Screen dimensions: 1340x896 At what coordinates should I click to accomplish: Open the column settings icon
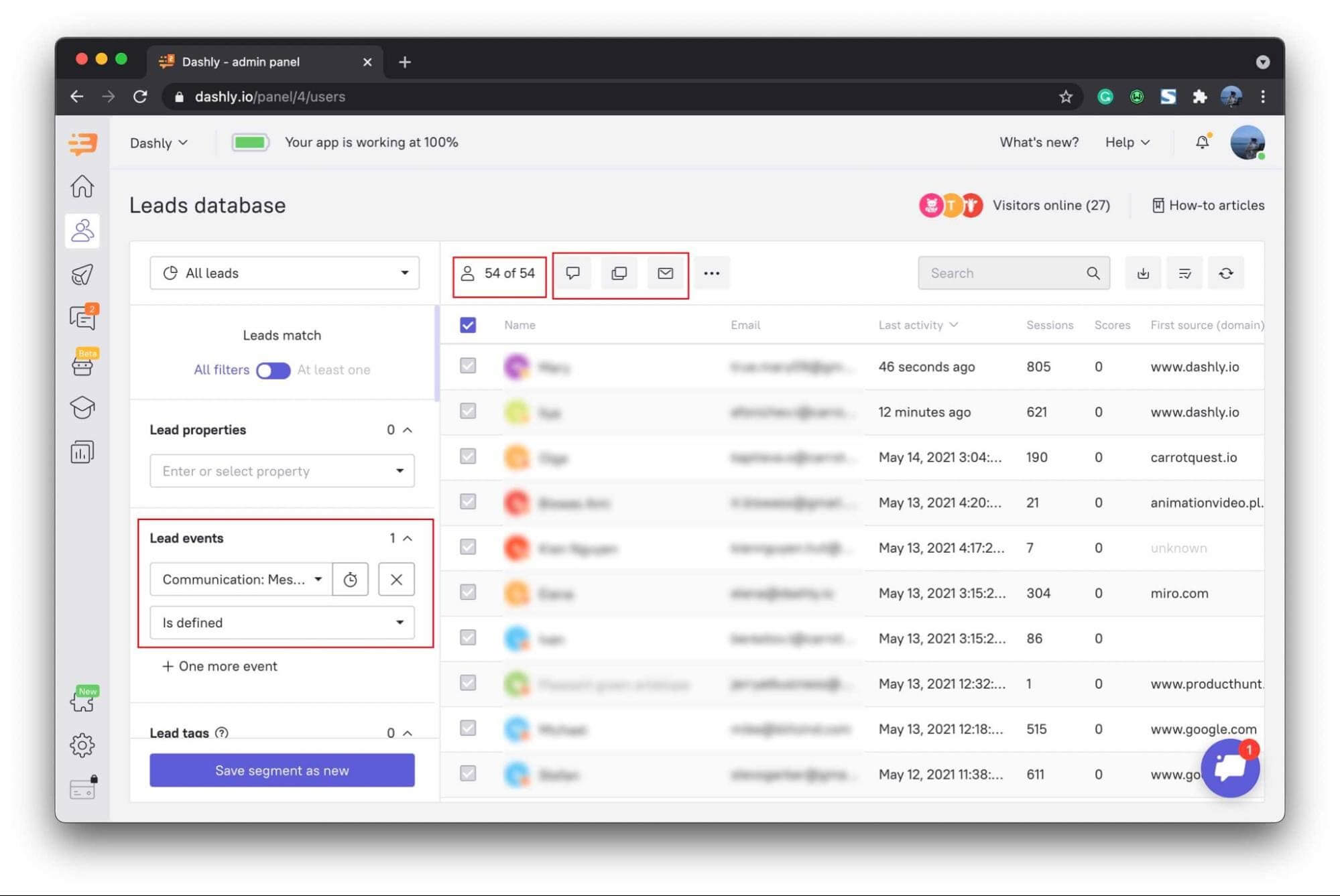click(1184, 273)
